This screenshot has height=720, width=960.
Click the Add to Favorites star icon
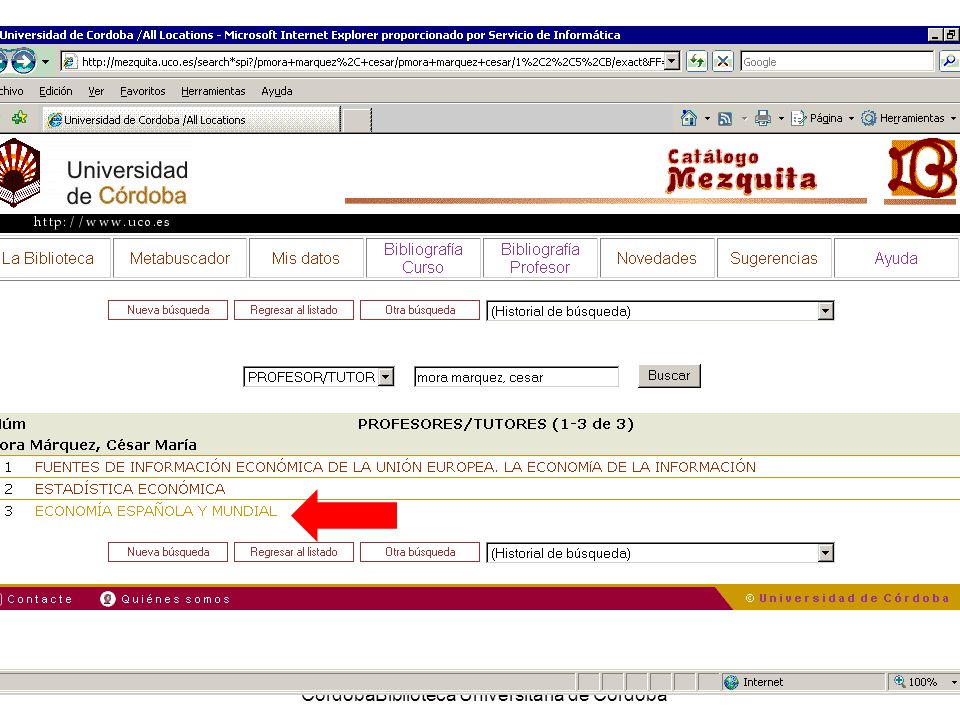[x=20, y=118]
